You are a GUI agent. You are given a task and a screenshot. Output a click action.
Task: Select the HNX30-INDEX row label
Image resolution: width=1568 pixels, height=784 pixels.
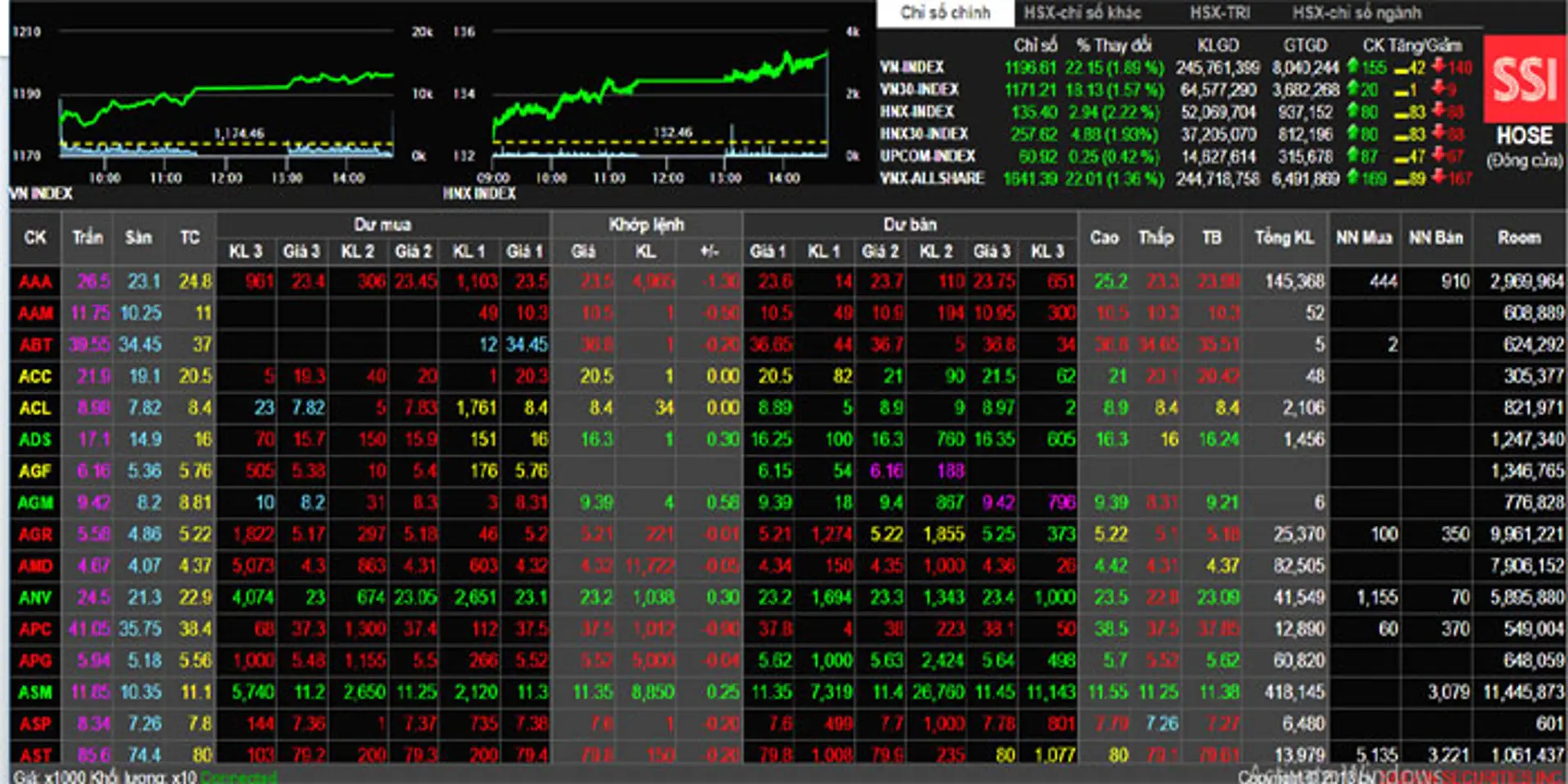(x=924, y=134)
